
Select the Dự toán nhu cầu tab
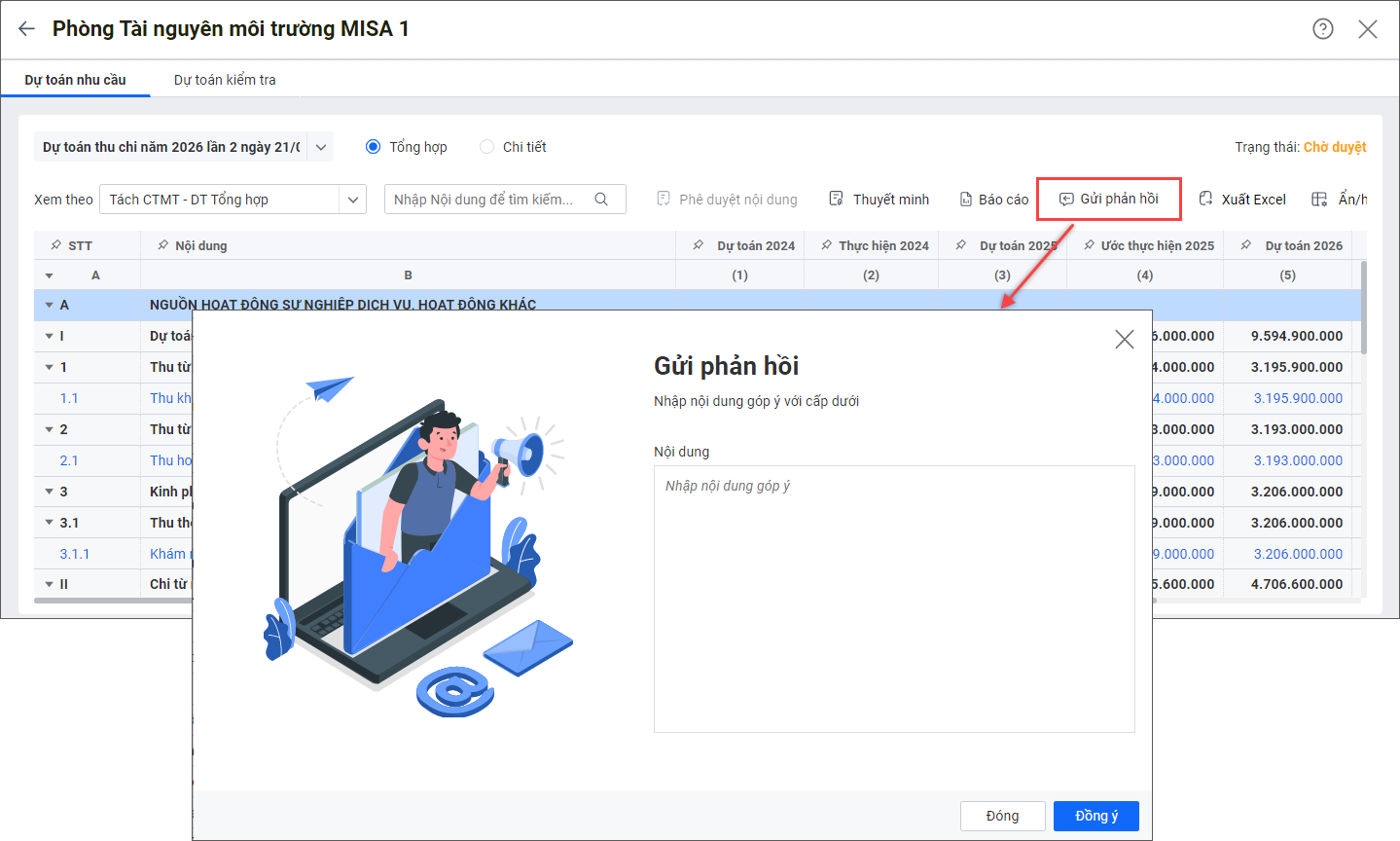pyautogui.click(x=75, y=80)
